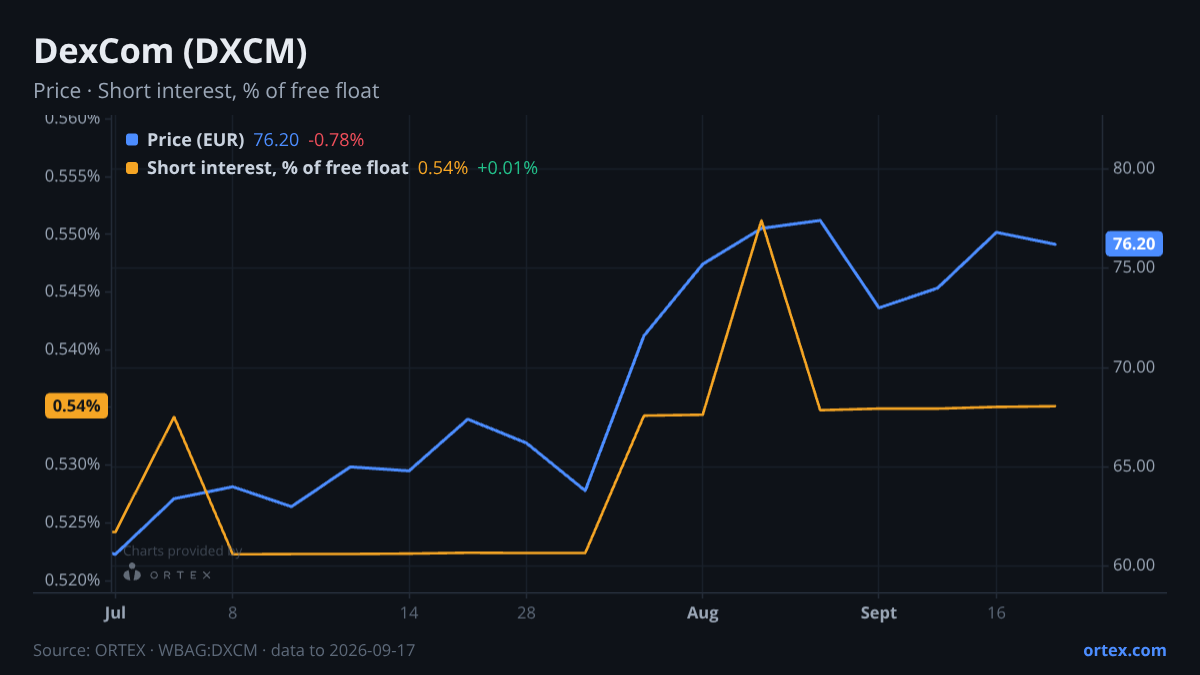Click the blue Price legend color swatch
The width and height of the screenshot is (1200, 675).
coord(132,140)
